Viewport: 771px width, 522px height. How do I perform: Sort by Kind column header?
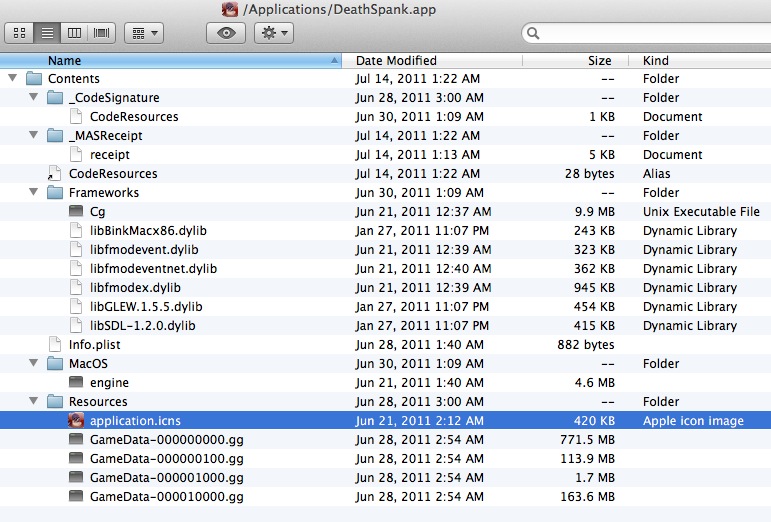click(700, 60)
